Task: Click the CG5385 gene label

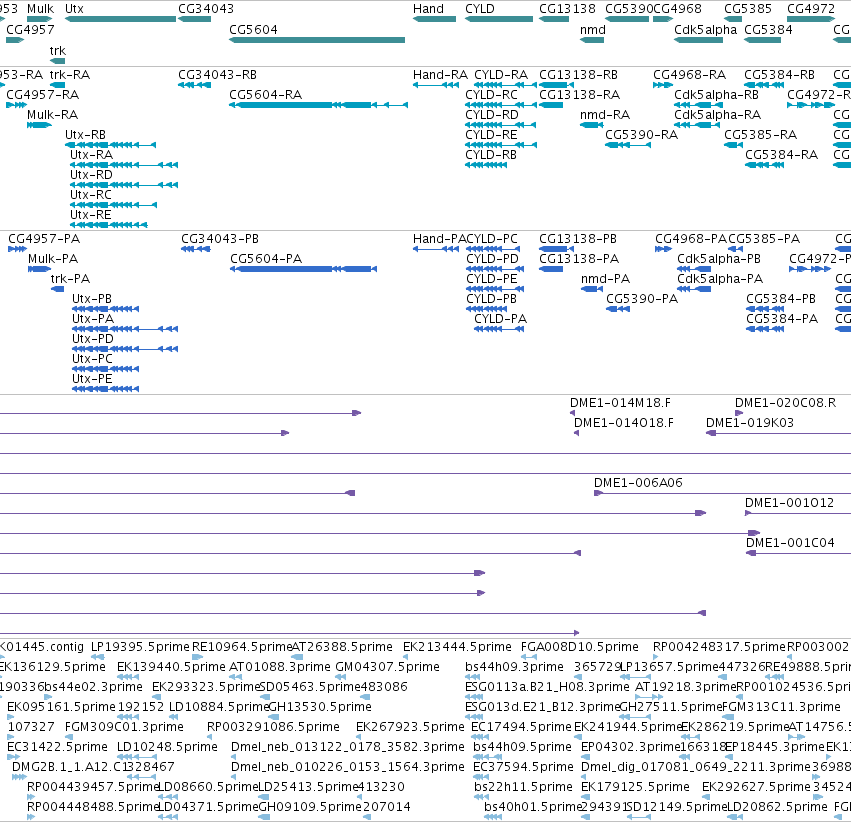Action: tap(748, 9)
